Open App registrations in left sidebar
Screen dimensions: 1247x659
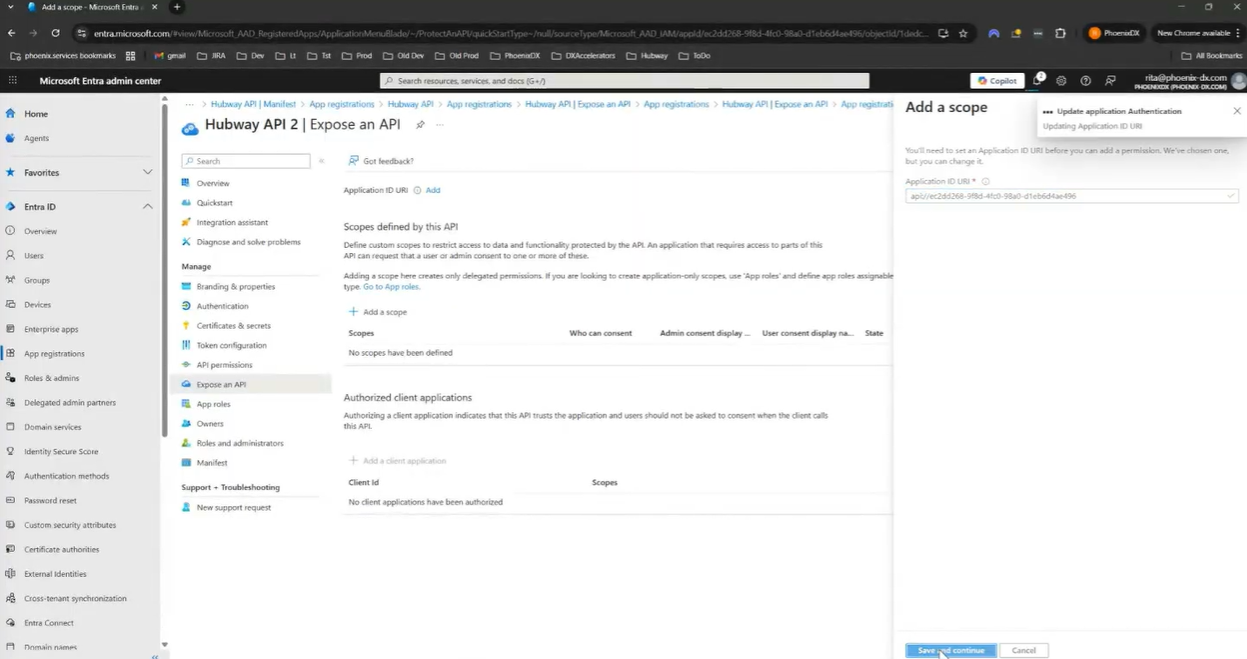pyautogui.click(x=54, y=354)
